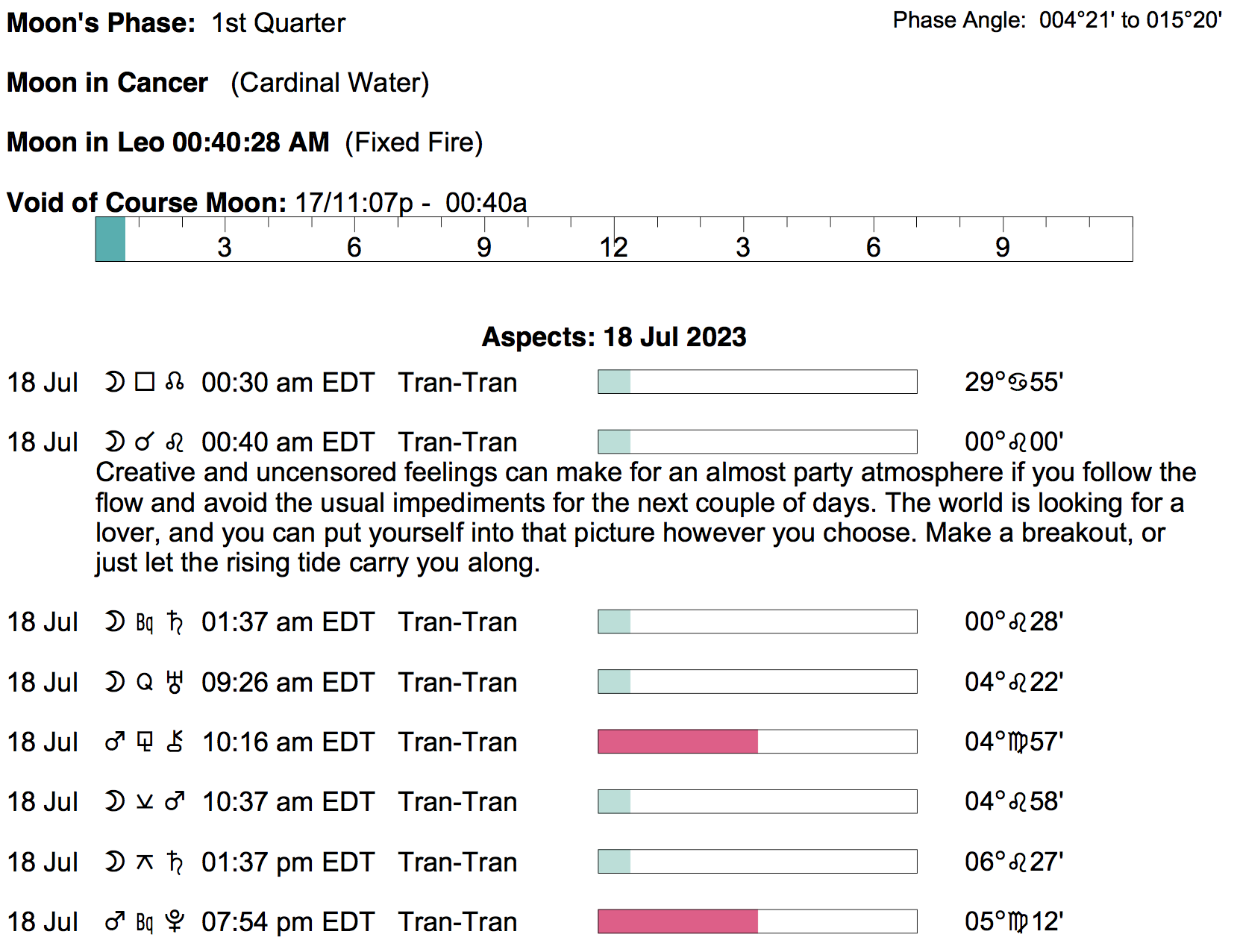Click the pink bar for 10:16 am aspect
This screenshot has width=1237, height=952.
click(677, 742)
